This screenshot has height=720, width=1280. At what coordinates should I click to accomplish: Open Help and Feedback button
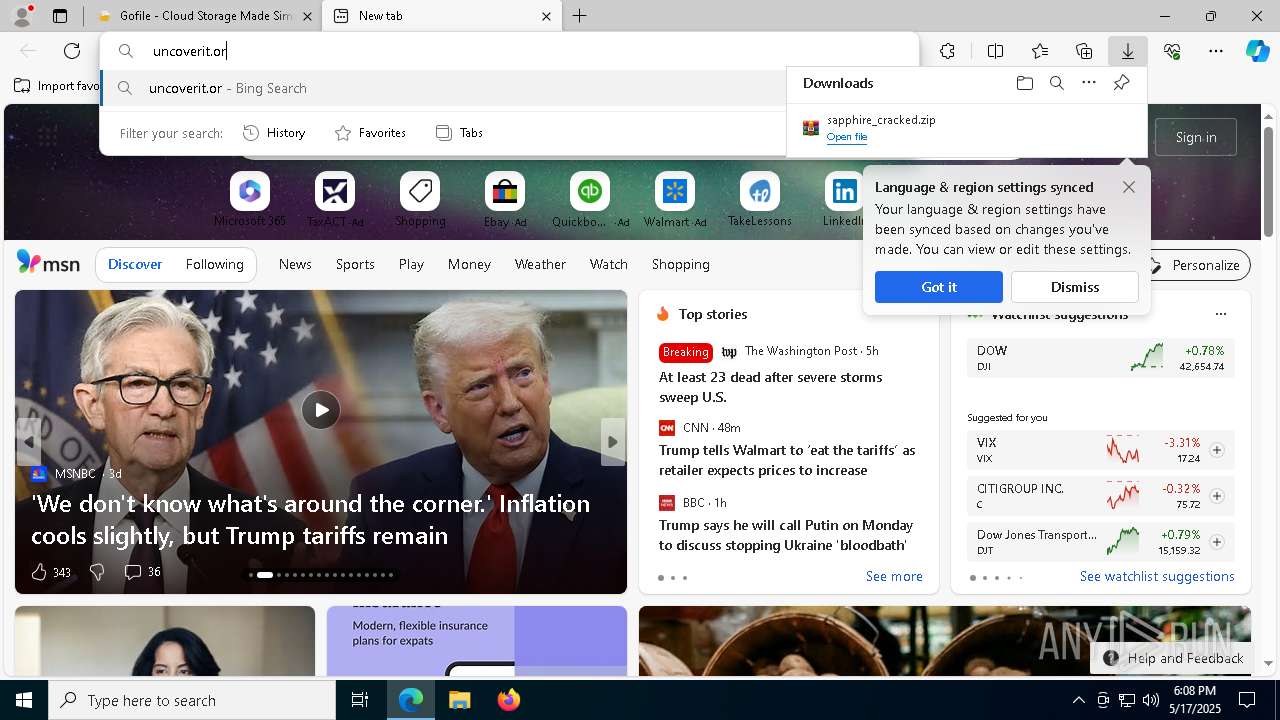1174,658
